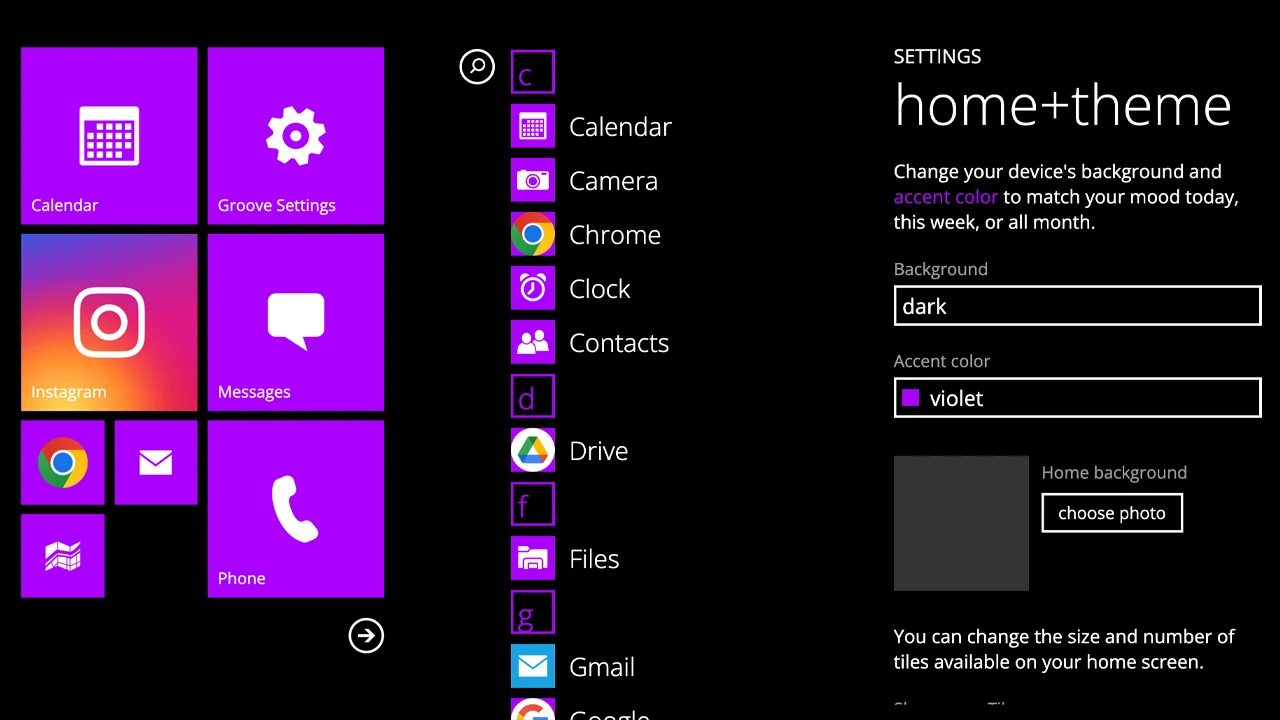Open the Gmail icon in the app list
The width and height of the screenshot is (1280, 720).
(x=533, y=666)
